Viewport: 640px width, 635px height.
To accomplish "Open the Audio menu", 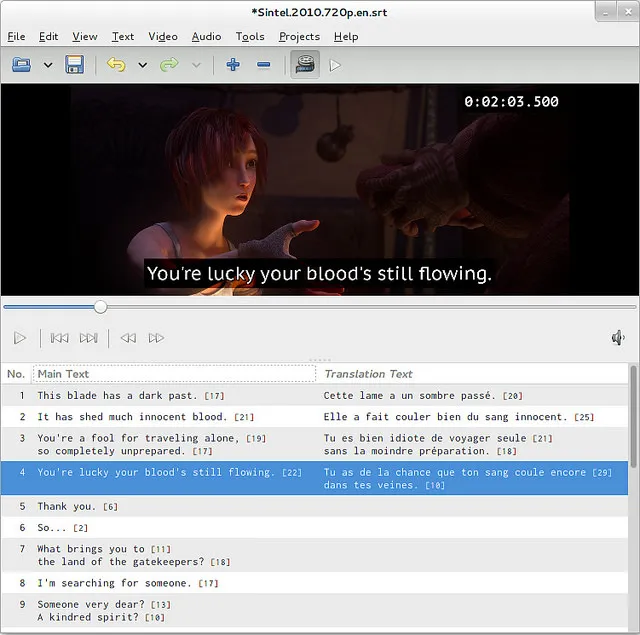I will [x=206, y=36].
